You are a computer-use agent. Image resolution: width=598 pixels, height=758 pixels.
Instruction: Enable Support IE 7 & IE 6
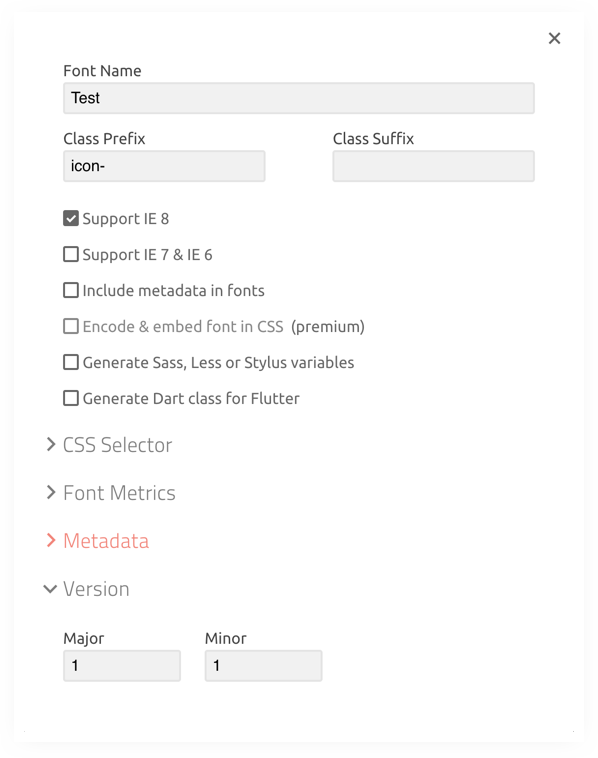click(x=71, y=254)
